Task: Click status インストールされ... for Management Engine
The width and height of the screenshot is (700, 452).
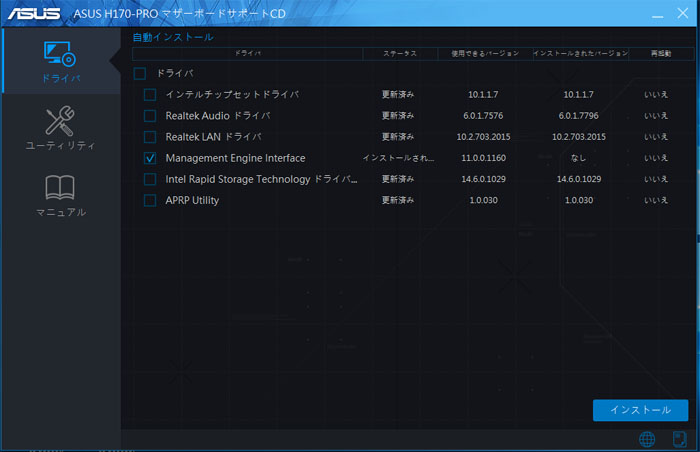Action: click(x=398, y=158)
